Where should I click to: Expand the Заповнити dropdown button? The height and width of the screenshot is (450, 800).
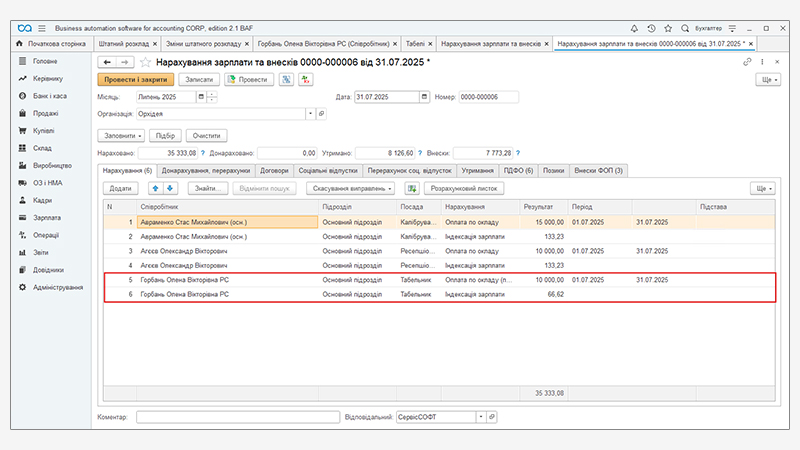click(x=121, y=135)
